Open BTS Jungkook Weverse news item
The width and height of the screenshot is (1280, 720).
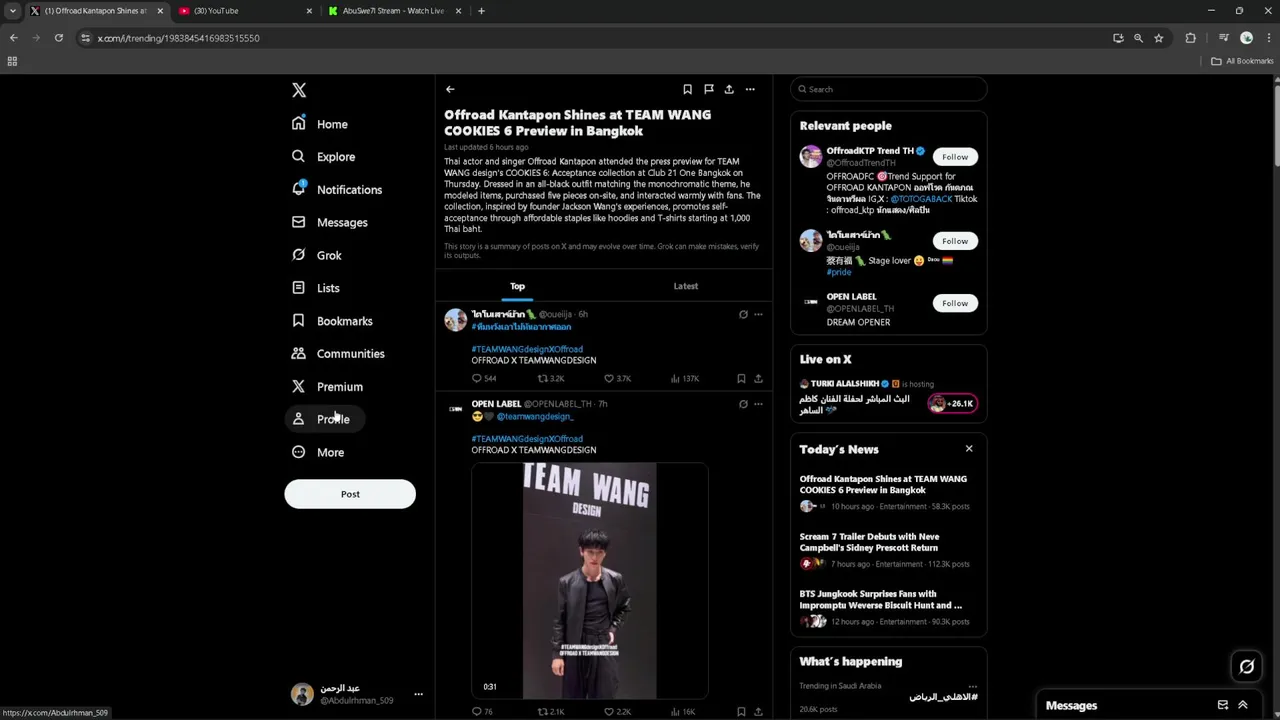tap(888, 608)
